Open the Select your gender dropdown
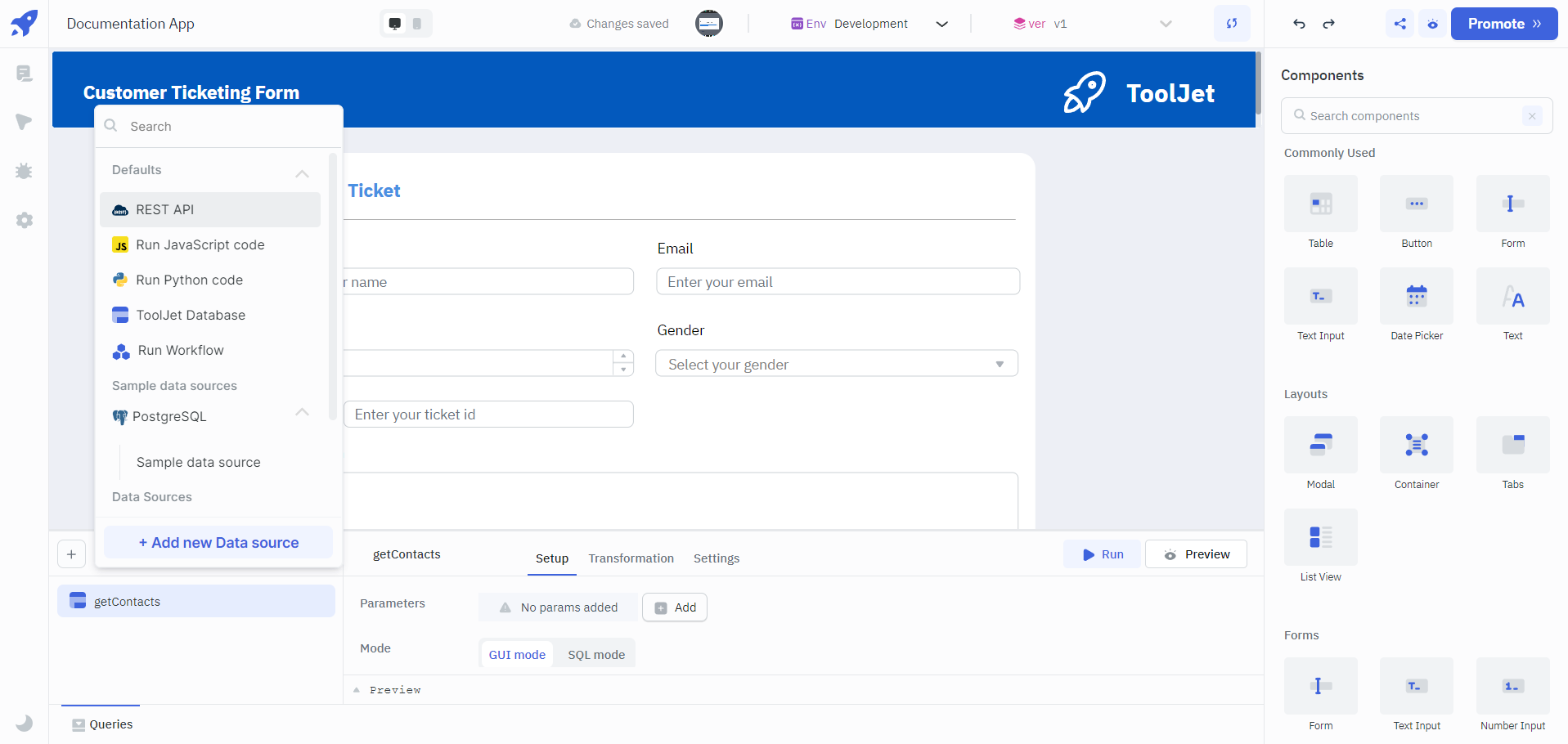The image size is (1568, 744). coord(837,363)
